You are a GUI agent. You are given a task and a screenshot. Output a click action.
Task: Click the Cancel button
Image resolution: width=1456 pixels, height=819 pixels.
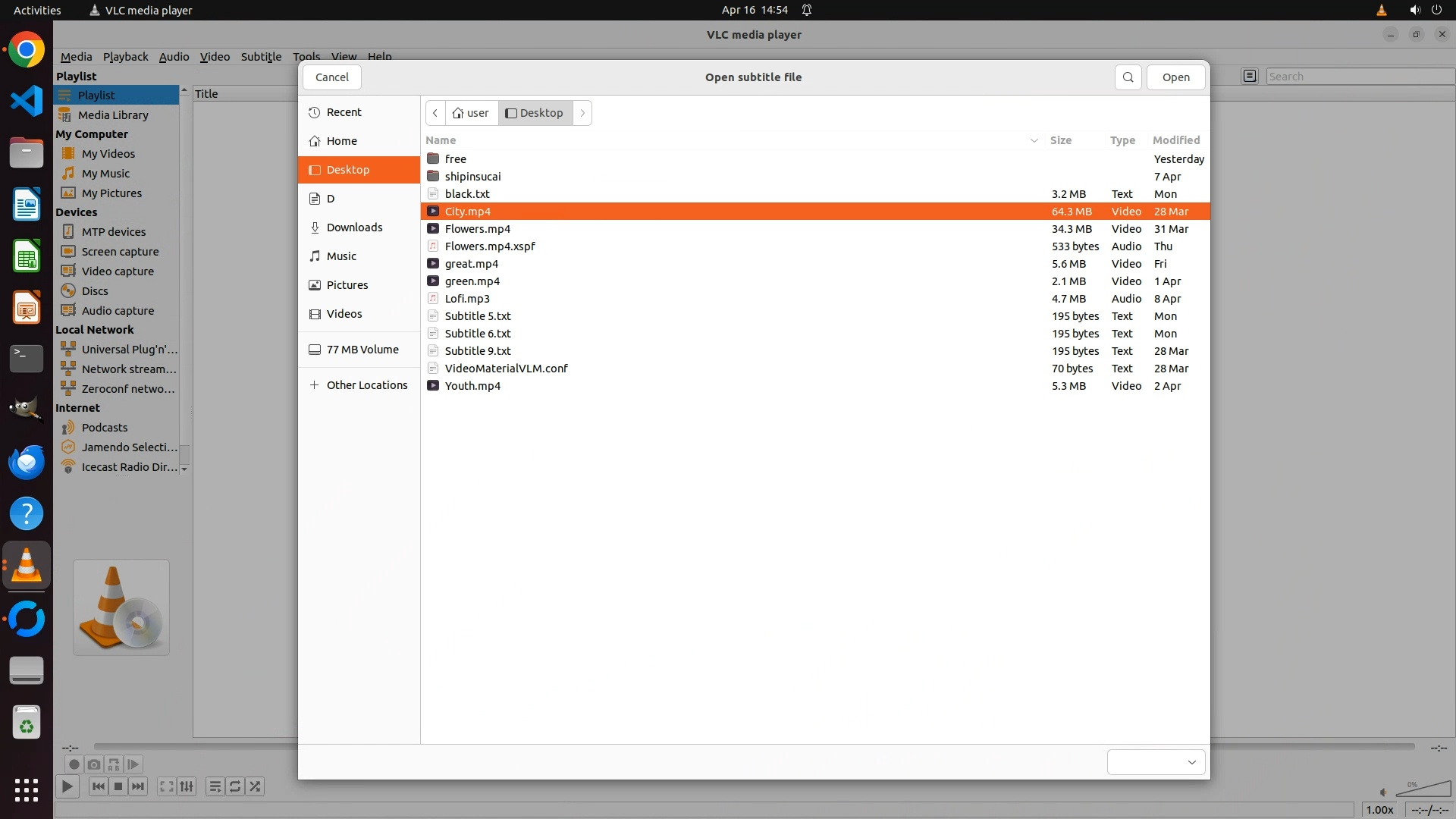coord(331,77)
